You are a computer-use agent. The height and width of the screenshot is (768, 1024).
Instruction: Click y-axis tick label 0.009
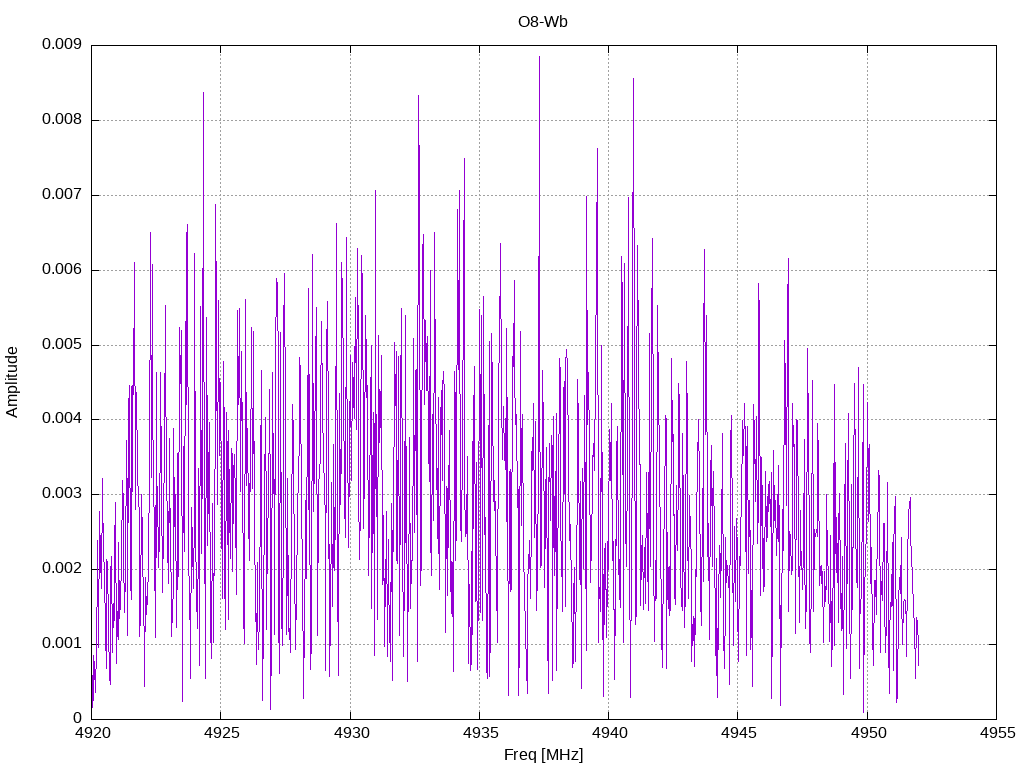point(62,44)
